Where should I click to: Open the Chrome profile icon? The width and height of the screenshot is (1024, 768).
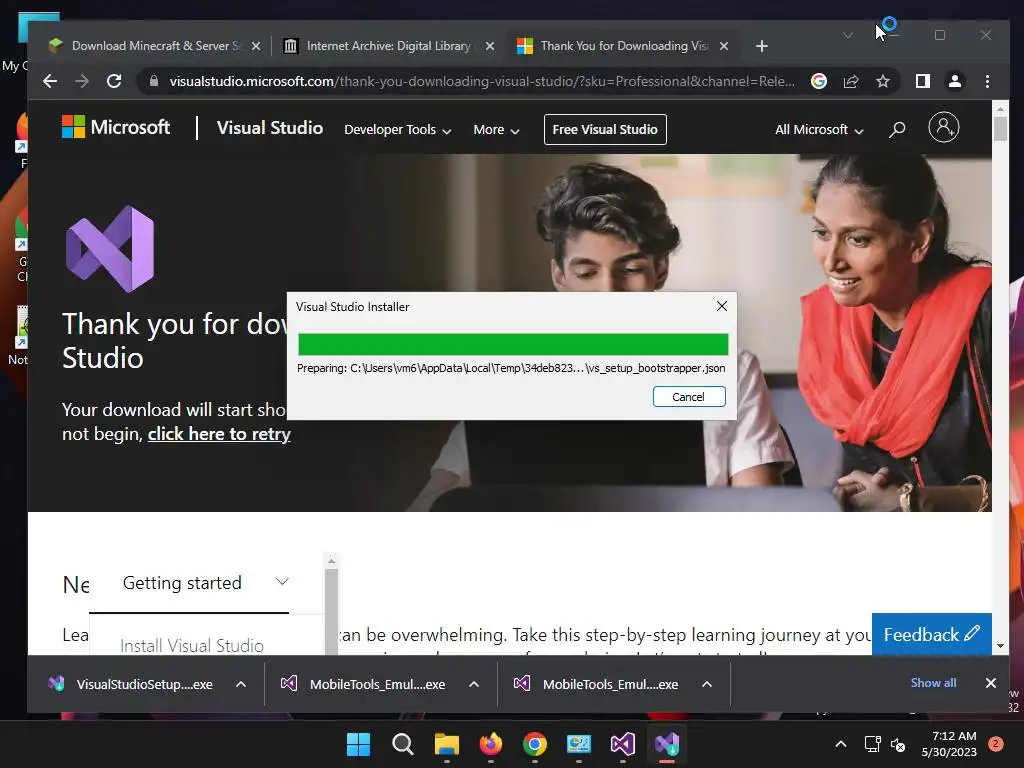coord(955,81)
